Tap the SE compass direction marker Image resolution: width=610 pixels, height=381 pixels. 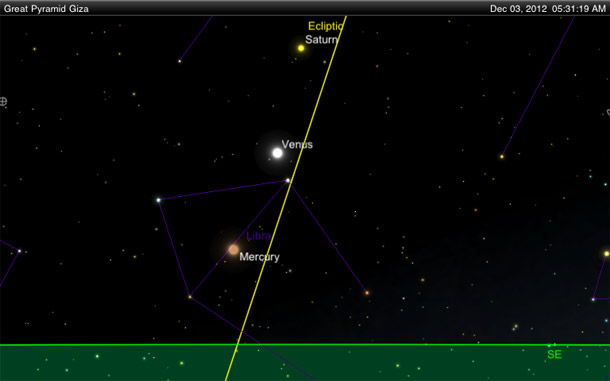(x=554, y=355)
